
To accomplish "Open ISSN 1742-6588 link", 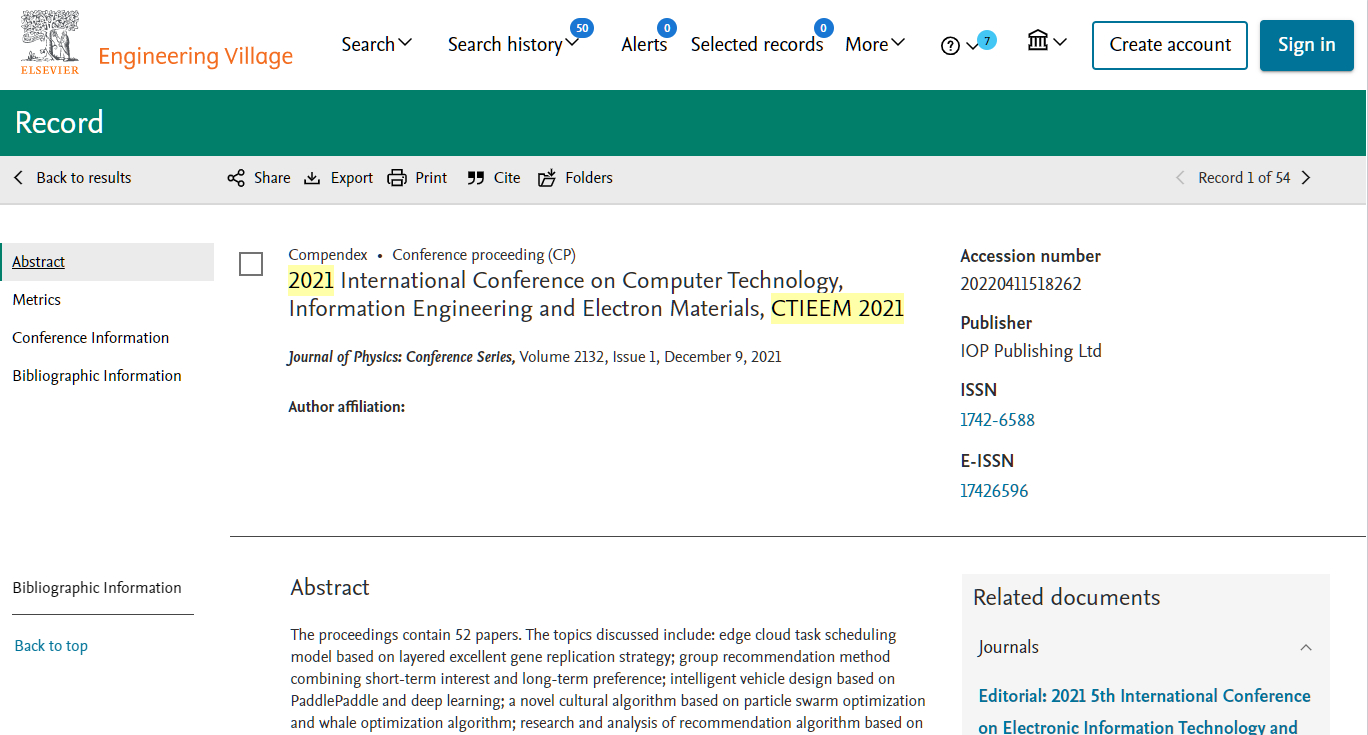I will pyautogui.click(x=997, y=420).
